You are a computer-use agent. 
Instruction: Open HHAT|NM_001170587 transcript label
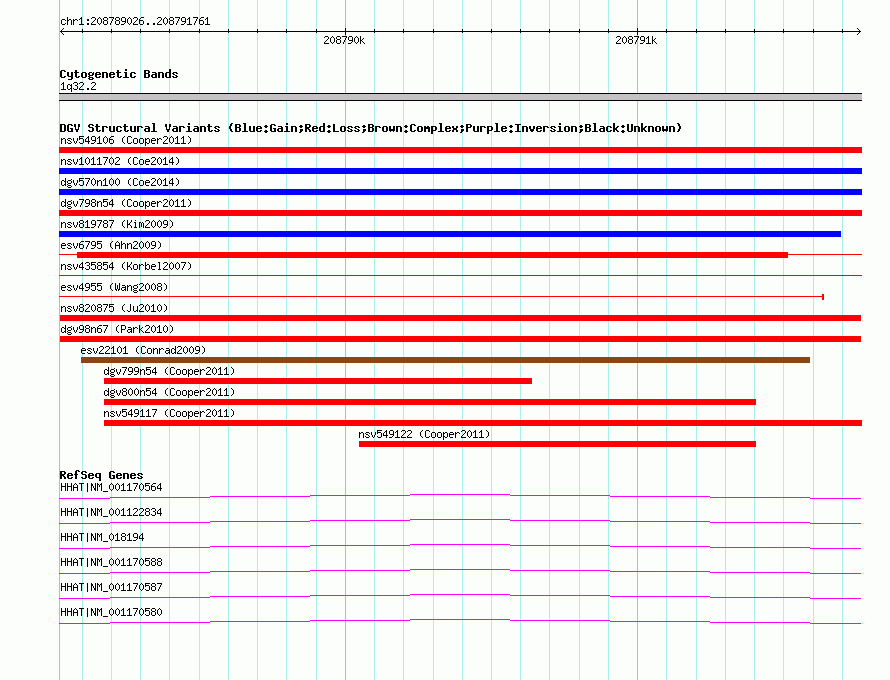111,587
